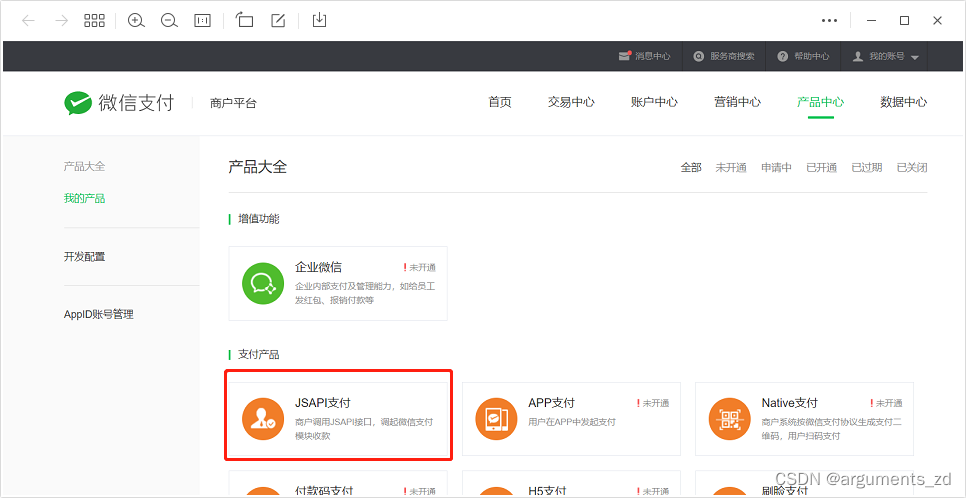Click the JSAPI支付 card title

click(x=323, y=403)
